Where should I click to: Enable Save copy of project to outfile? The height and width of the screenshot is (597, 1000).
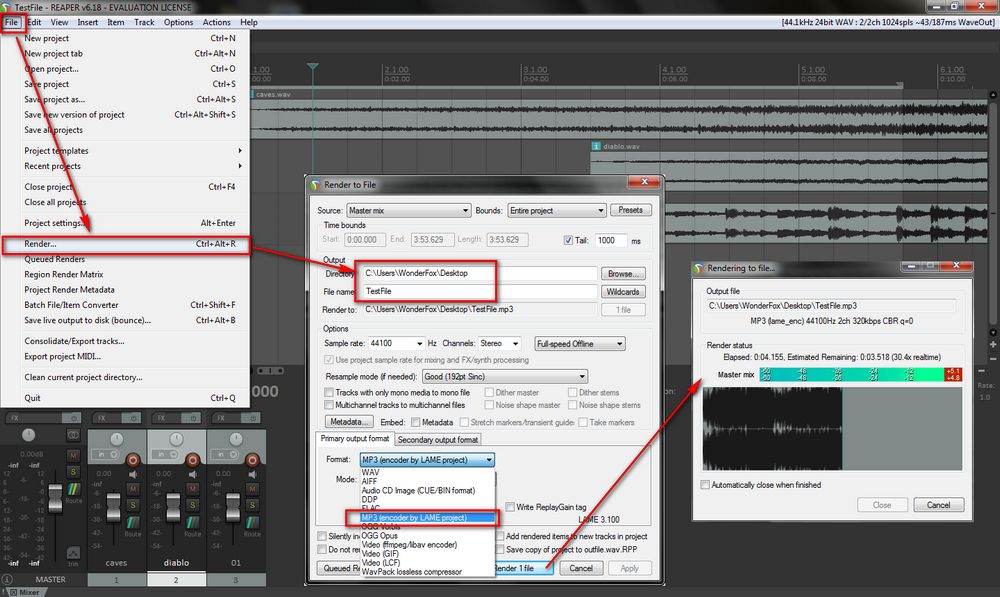500,549
